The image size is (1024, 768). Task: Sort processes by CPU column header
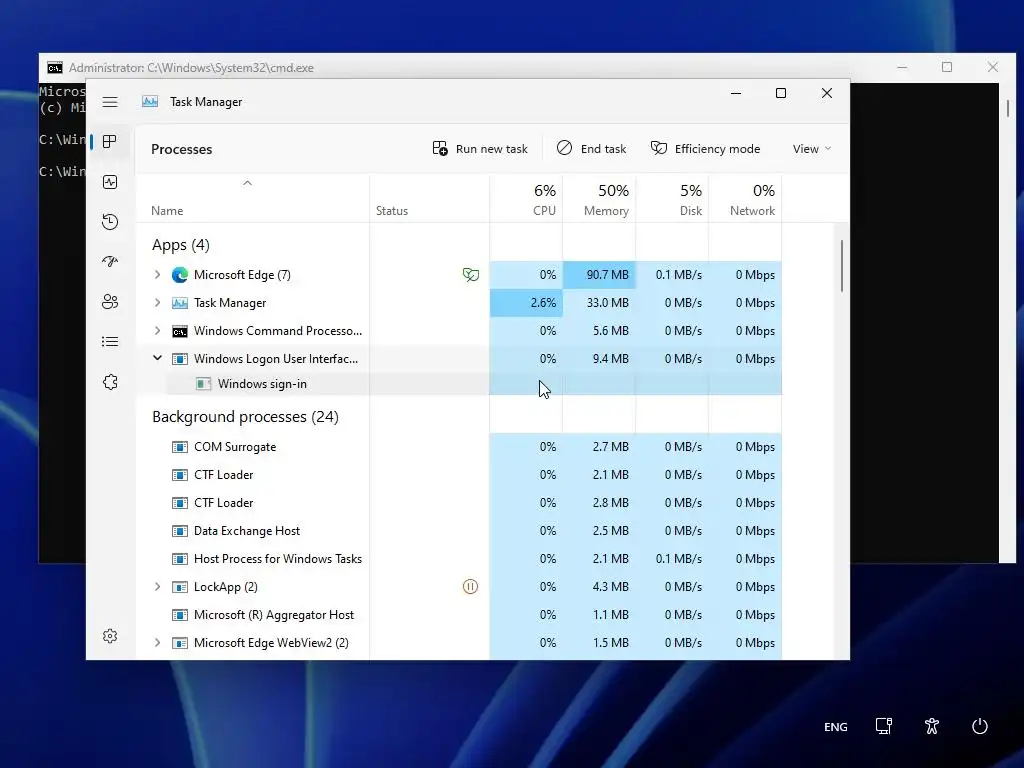click(526, 200)
